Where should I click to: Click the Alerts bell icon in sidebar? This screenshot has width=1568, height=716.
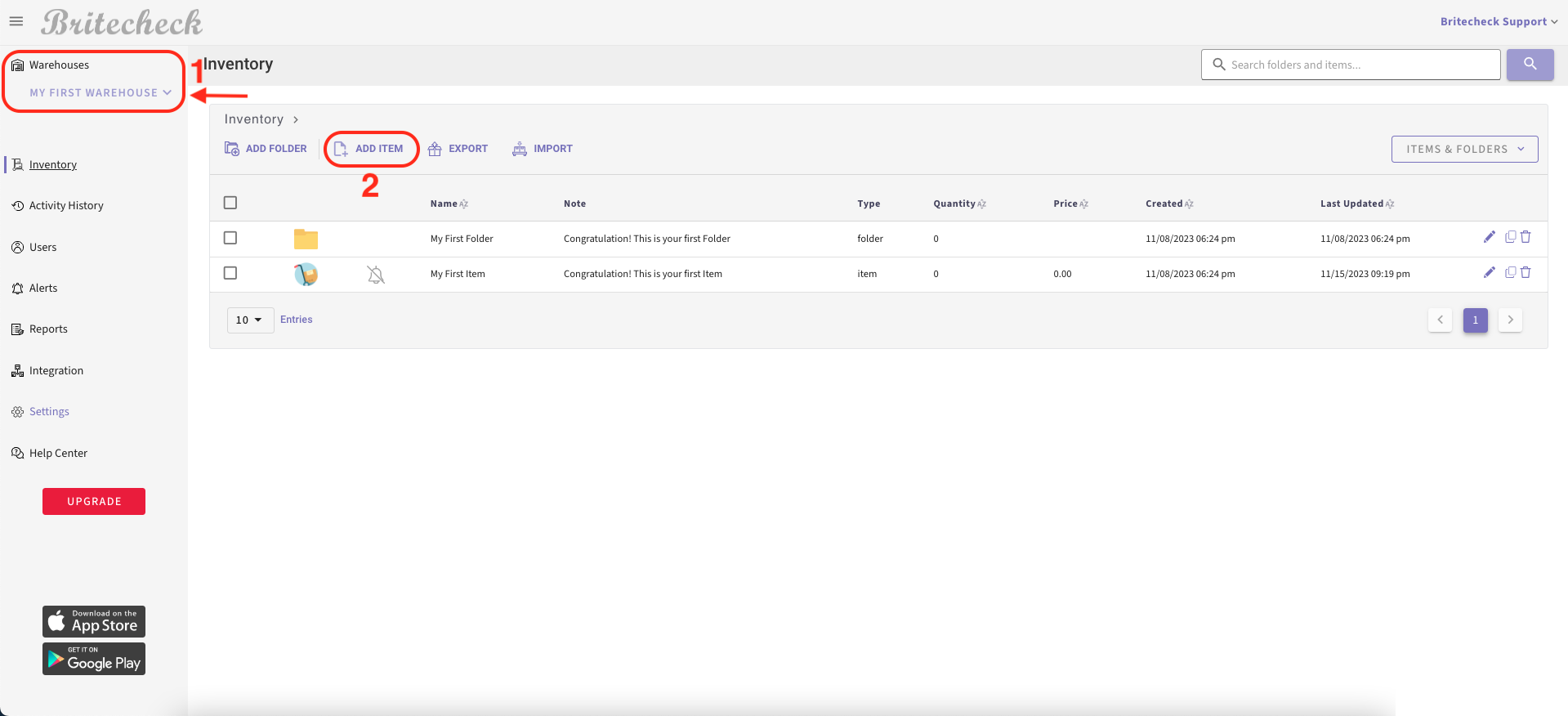17,289
